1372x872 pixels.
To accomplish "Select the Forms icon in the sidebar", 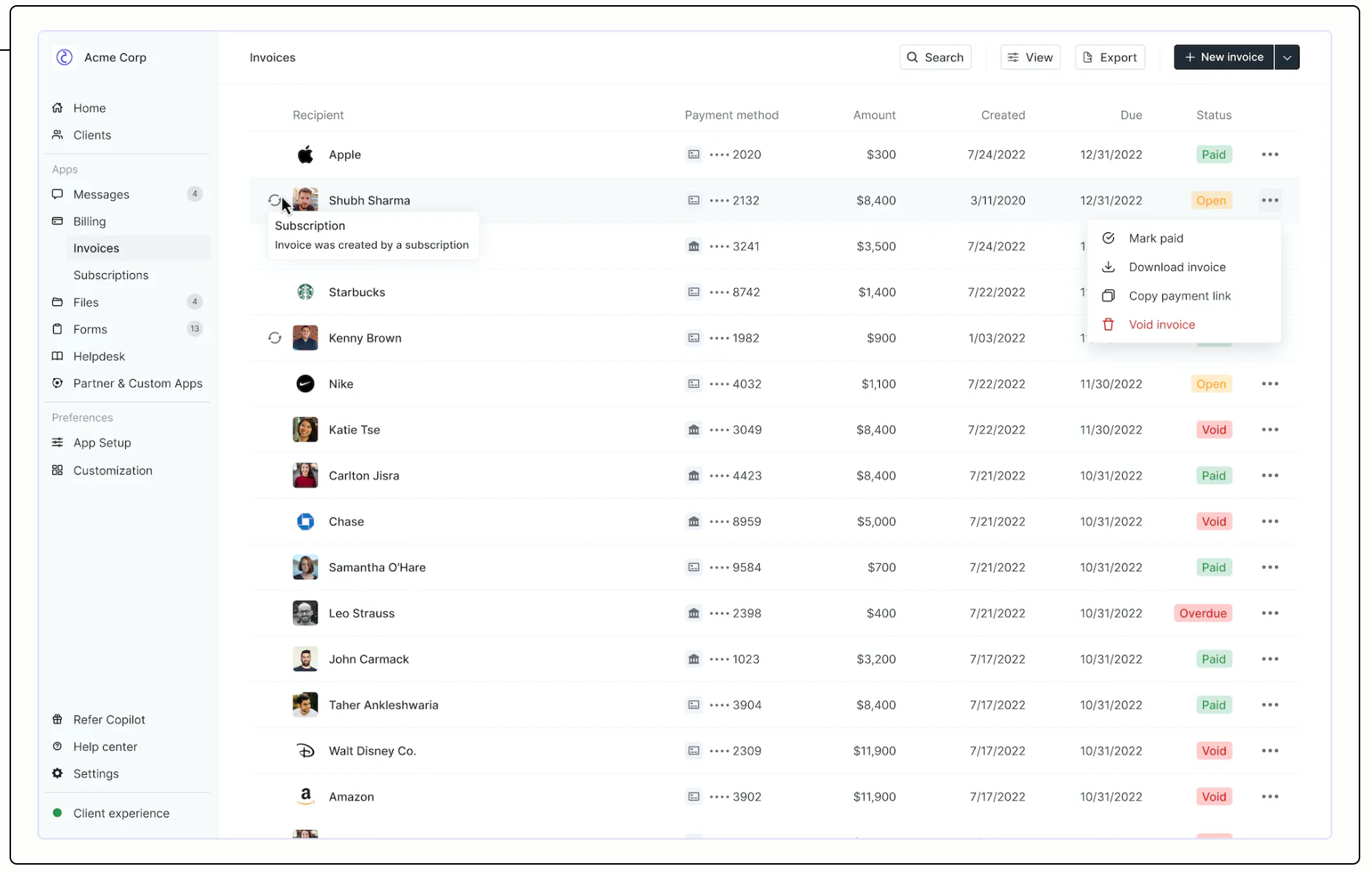I will [57, 329].
